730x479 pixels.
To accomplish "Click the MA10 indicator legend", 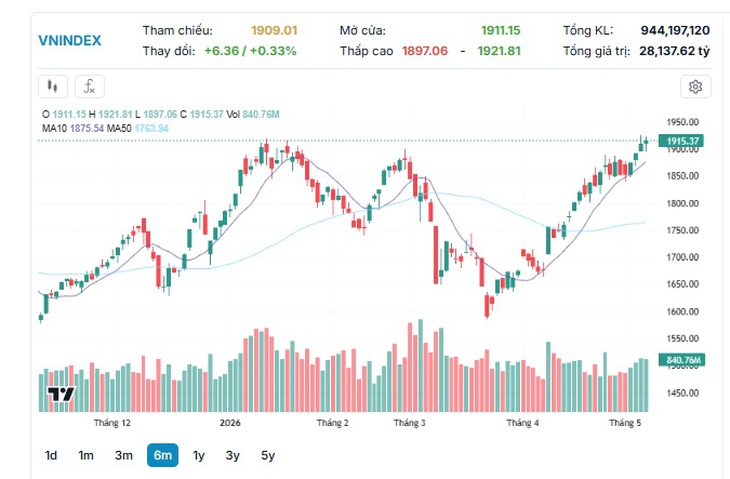I will pyautogui.click(x=73, y=128).
